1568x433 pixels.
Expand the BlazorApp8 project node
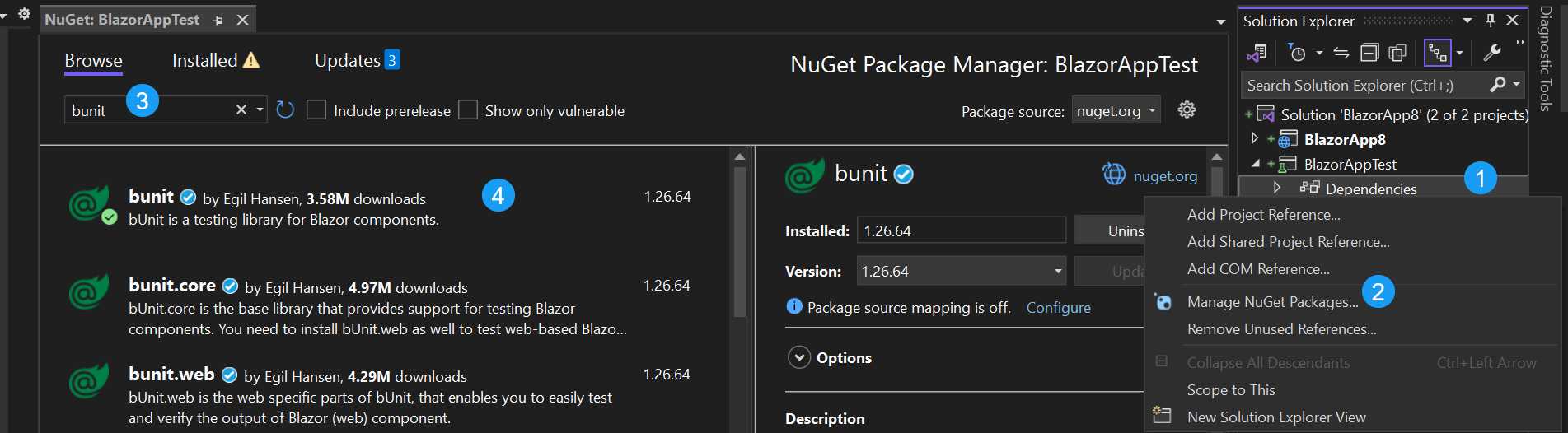[1255, 138]
